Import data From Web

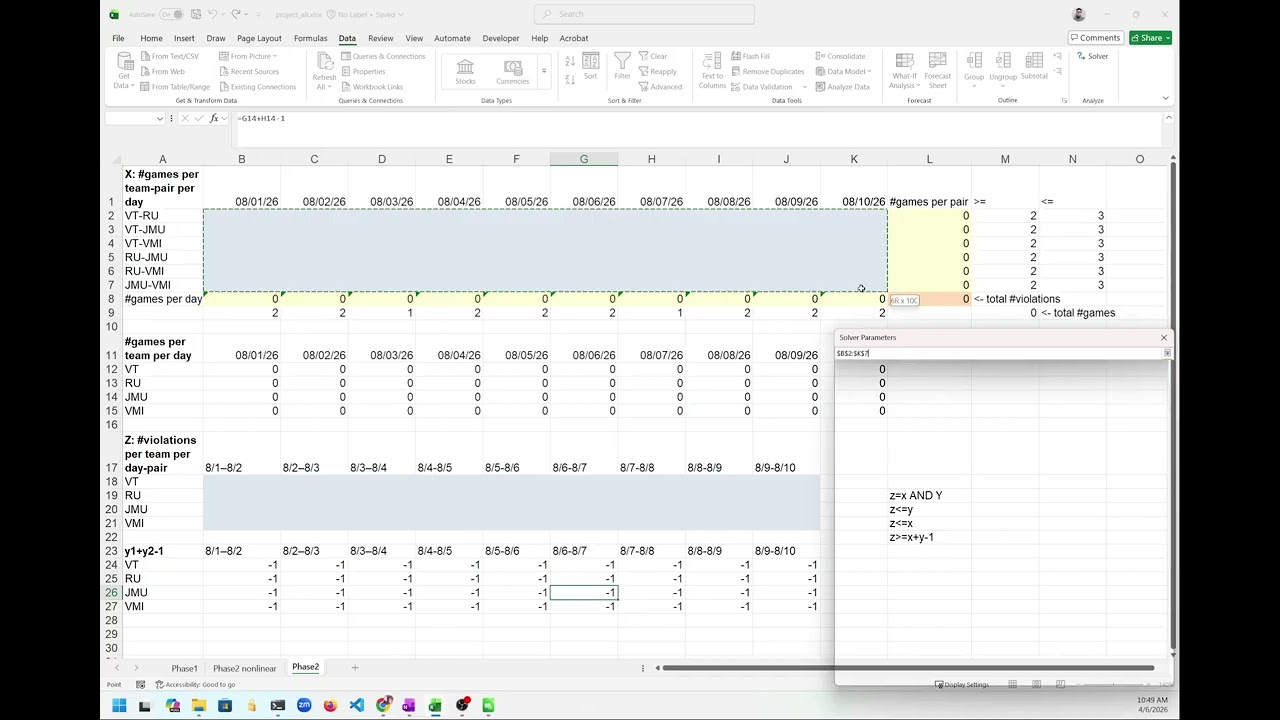click(x=162, y=71)
